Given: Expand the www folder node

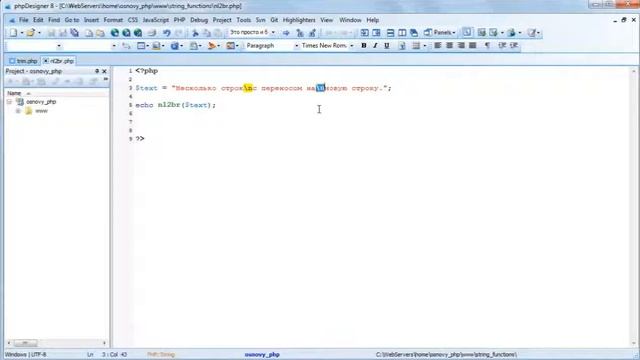Looking at the screenshot, I should click(18, 111).
